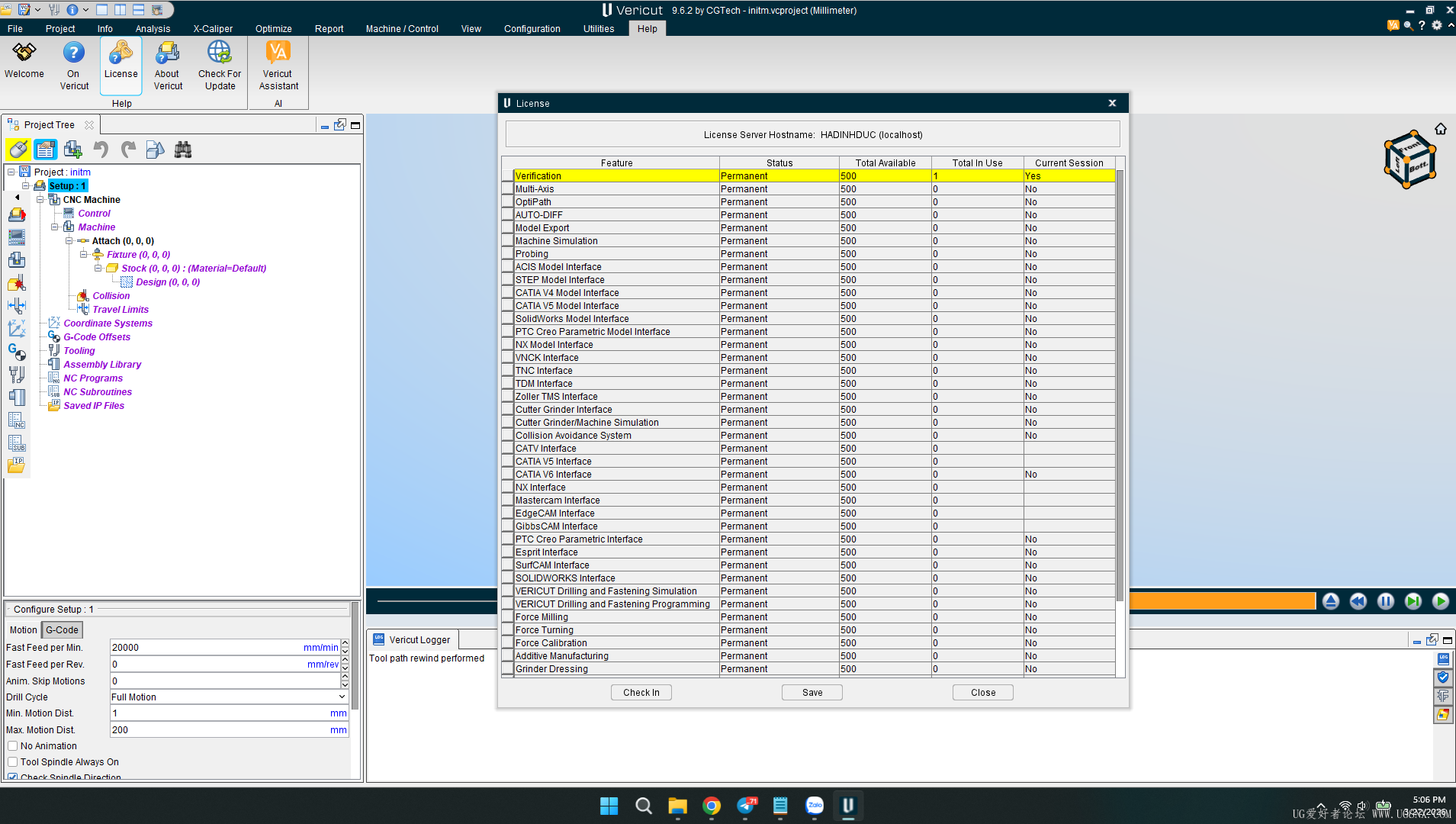The image size is (1456, 824).
Task: Select the Saved IP Files sidebar icon
Action: click(x=17, y=465)
